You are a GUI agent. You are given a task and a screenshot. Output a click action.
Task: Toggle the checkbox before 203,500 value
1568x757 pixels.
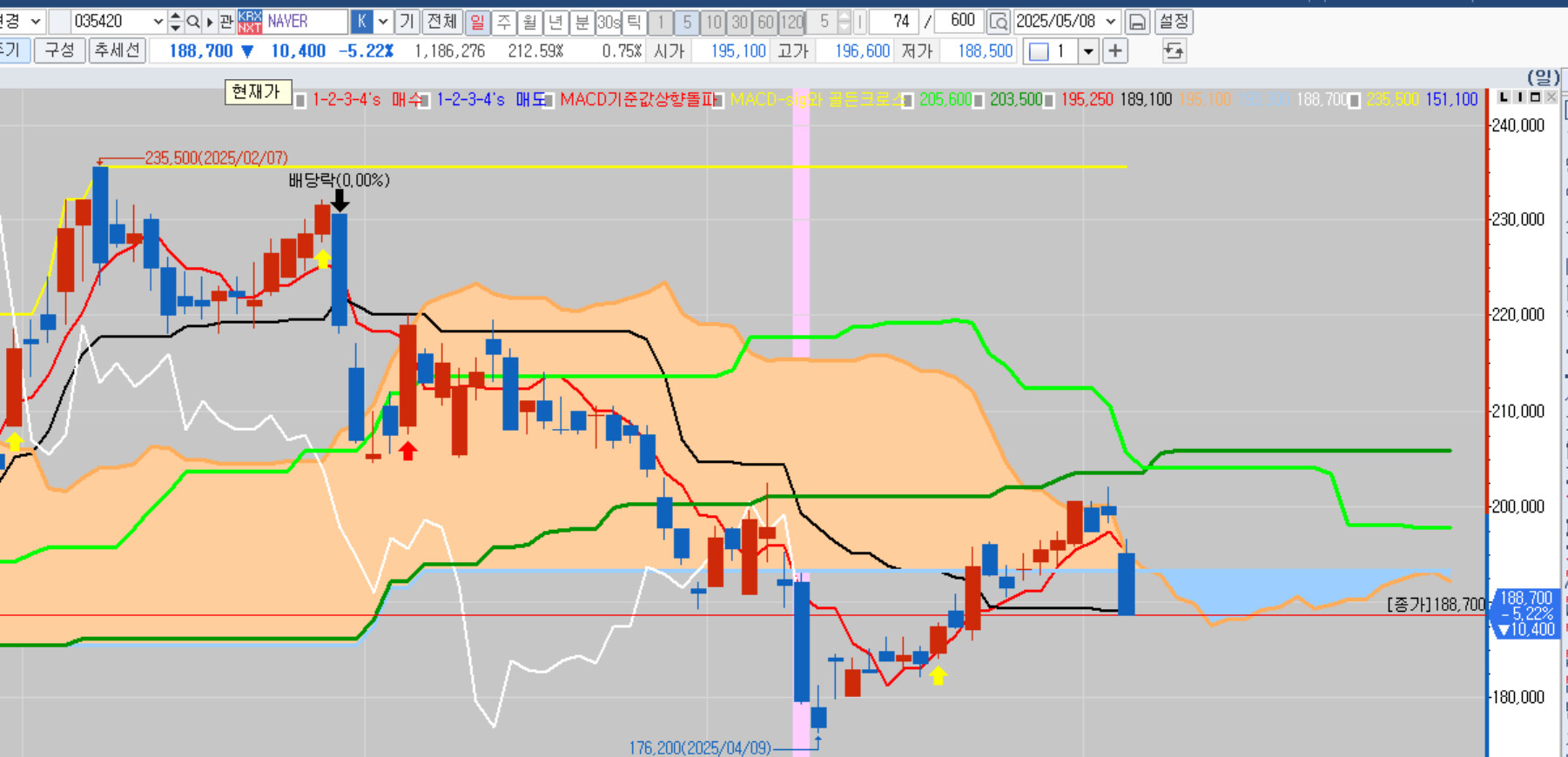click(x=979, y=101)
